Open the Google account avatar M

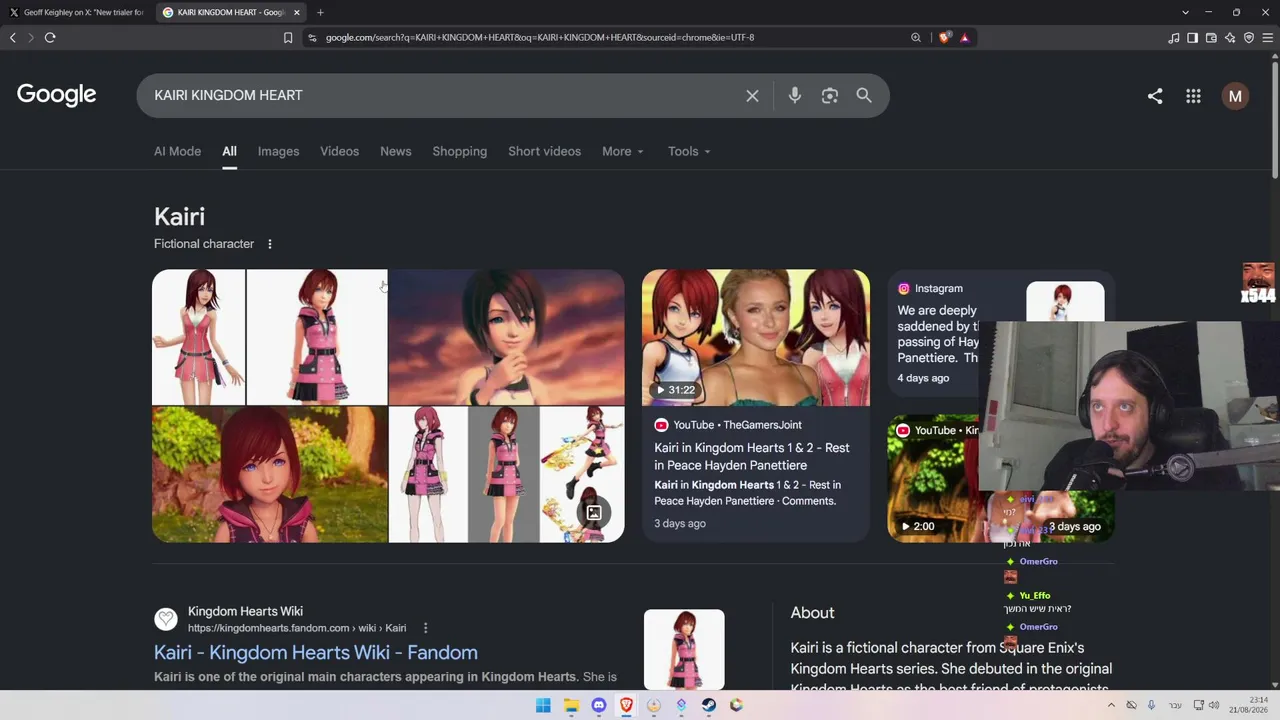pyautogui.click(x=1235, y=96)
